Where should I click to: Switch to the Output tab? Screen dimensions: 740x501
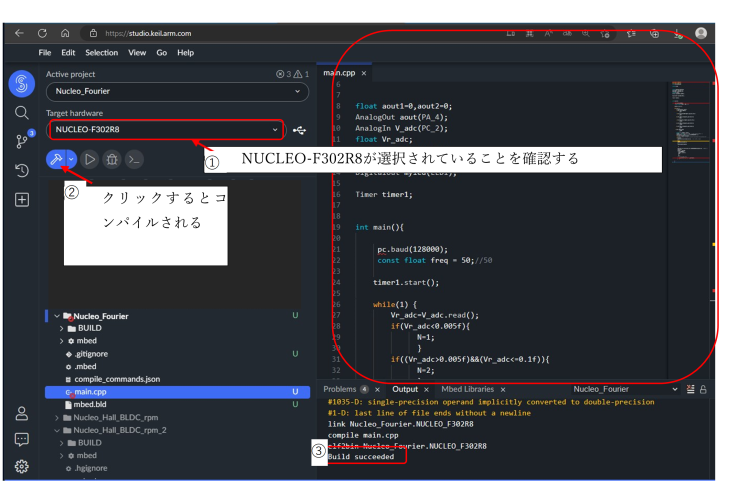coord(405,389)
